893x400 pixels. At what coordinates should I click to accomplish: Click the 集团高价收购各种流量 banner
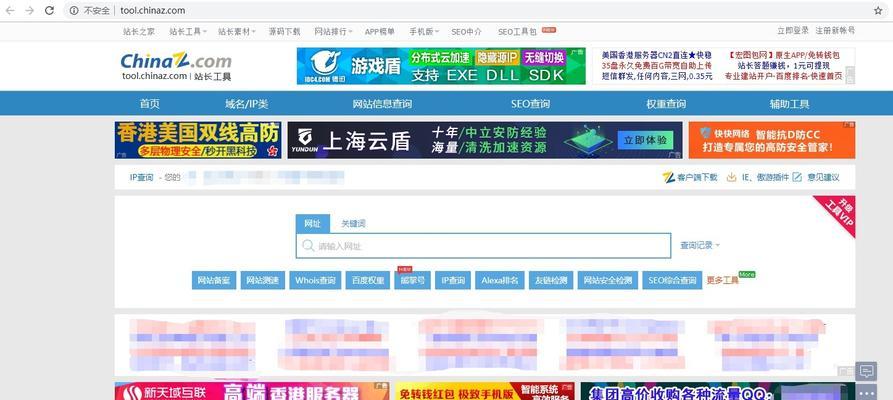click(x=718, y=391)
